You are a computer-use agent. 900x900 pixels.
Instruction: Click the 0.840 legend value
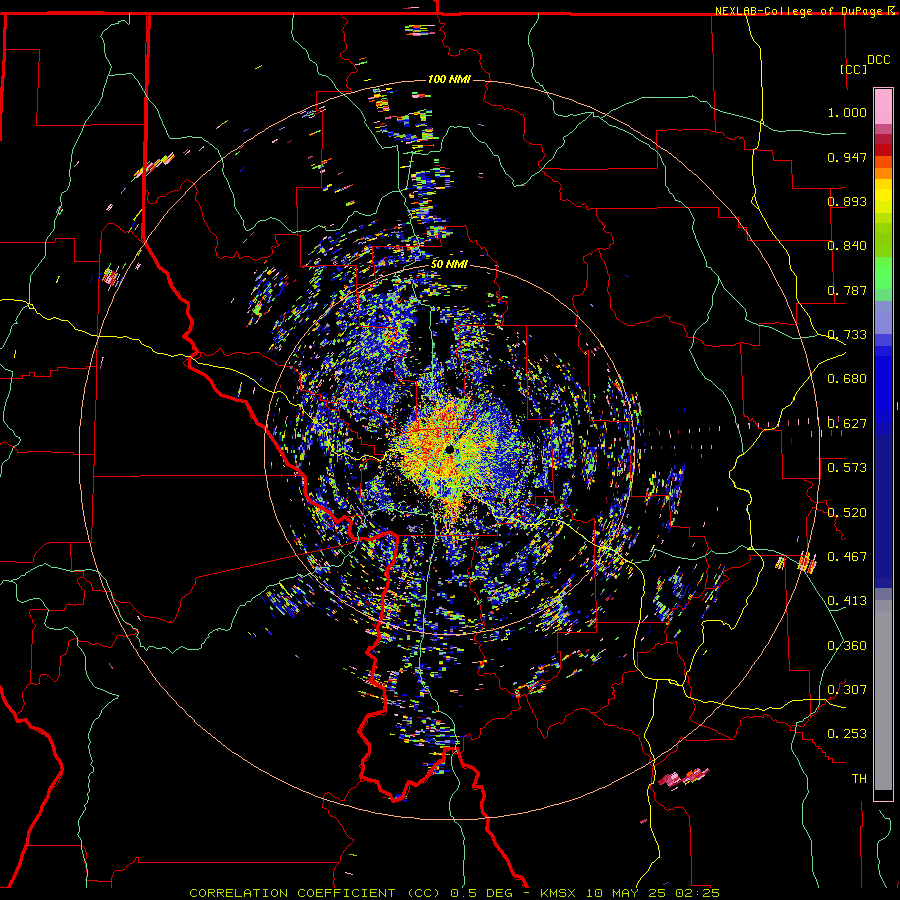click(847, 246)
